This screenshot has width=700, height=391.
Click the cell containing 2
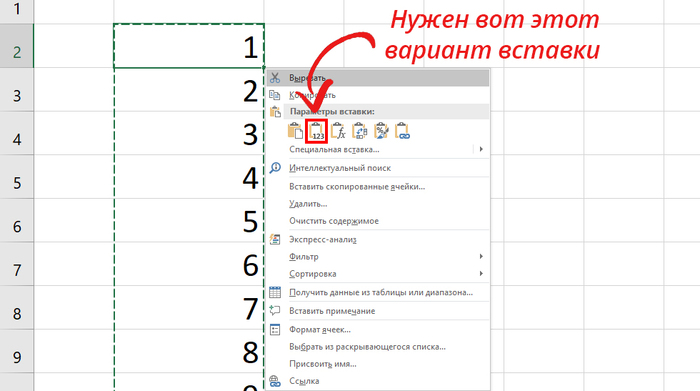tap(189, 90)
